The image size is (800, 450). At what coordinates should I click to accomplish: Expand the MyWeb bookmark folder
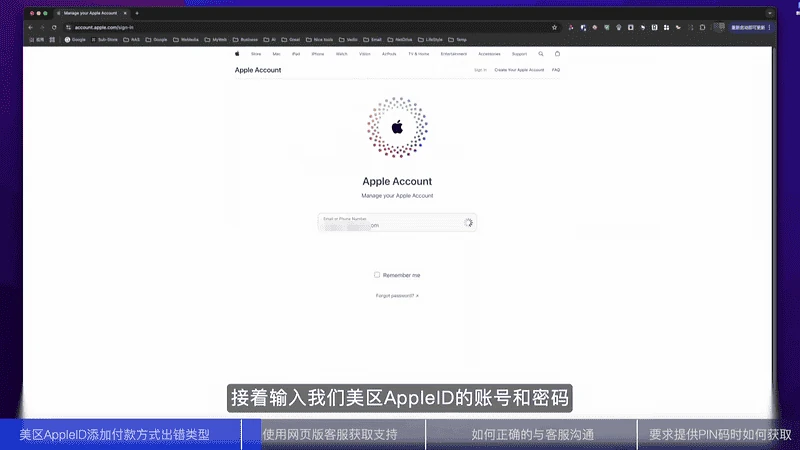216,40
